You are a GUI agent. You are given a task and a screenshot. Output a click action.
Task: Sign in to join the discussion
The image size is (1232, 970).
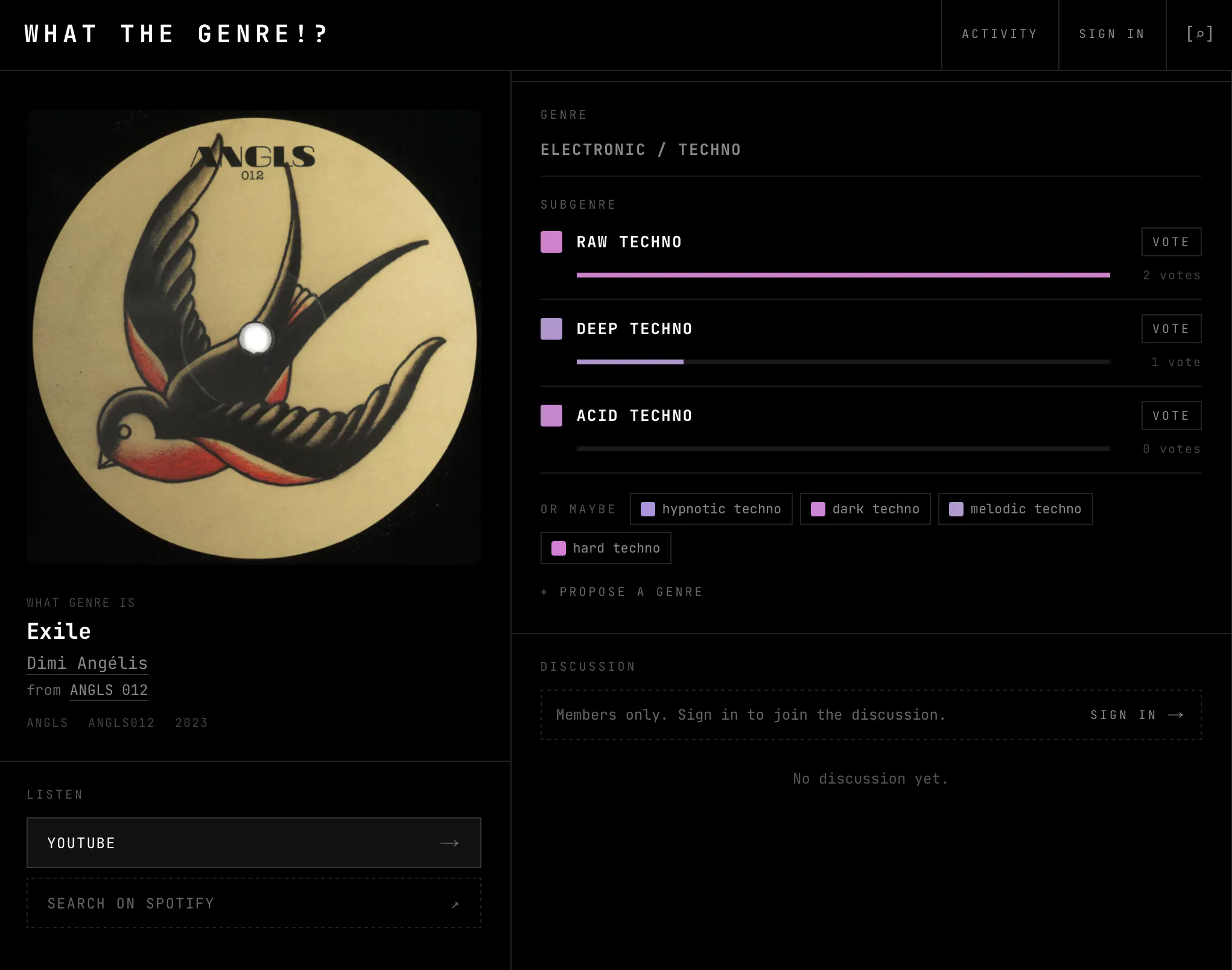(x=1137, y=715)
